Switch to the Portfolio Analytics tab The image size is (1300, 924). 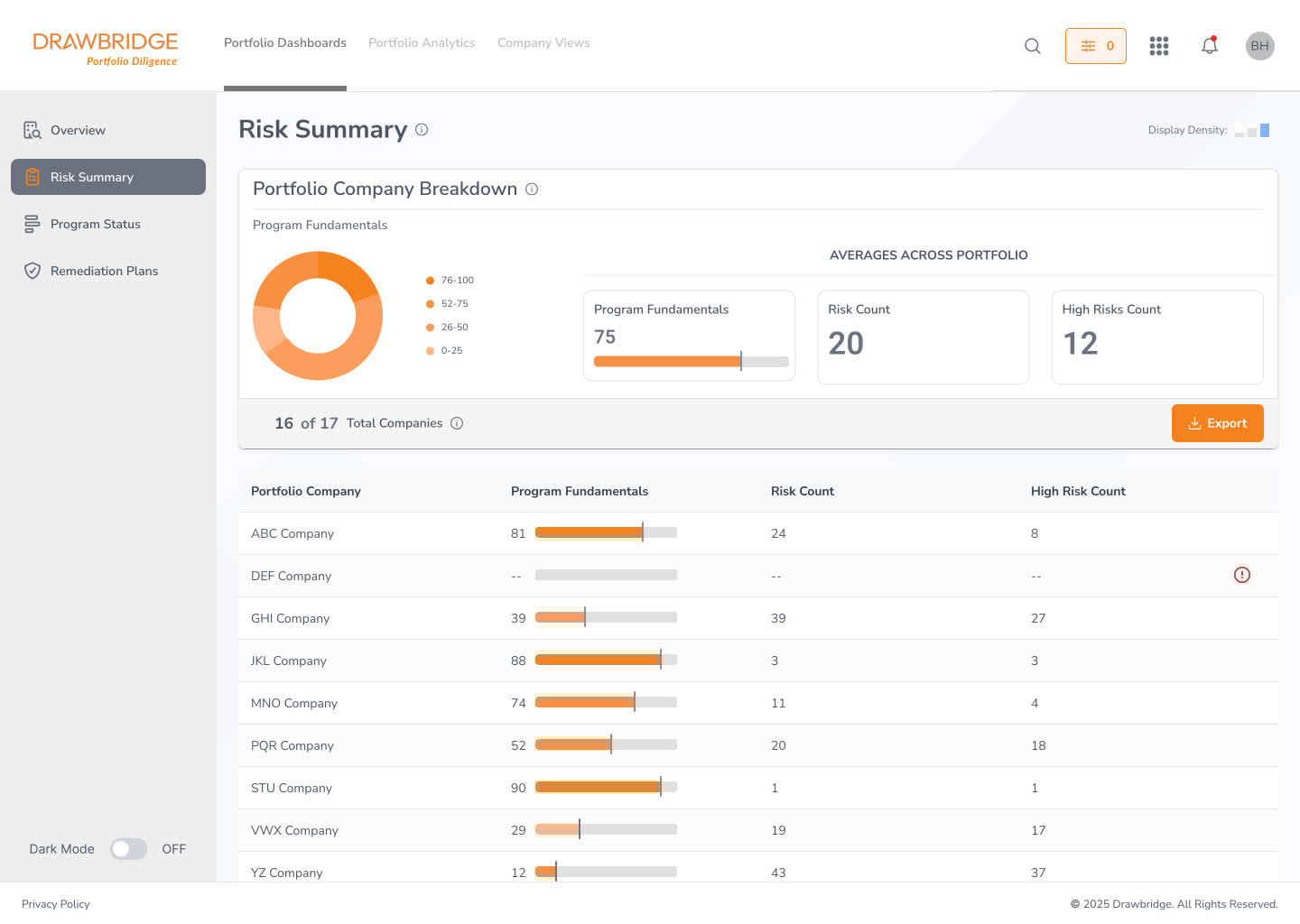(422, 42)
